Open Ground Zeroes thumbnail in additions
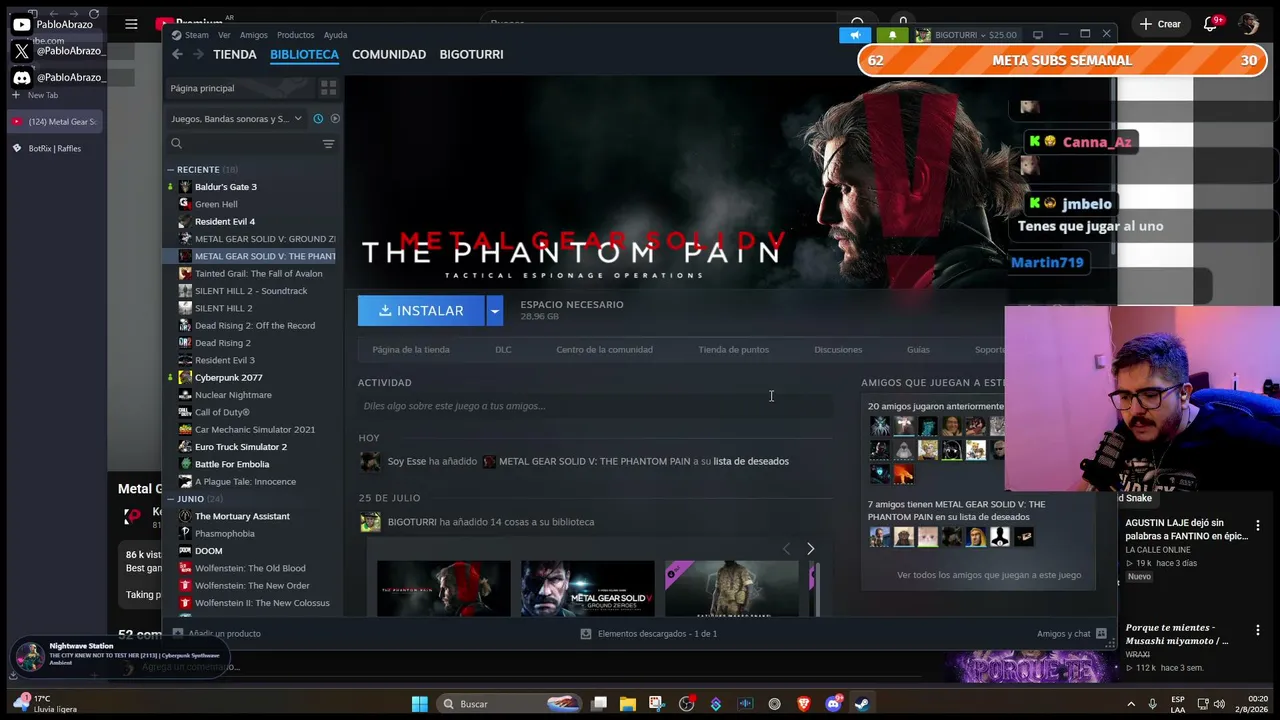The height and width of the screenshot is (720, 1280). (x=587, y=589)
